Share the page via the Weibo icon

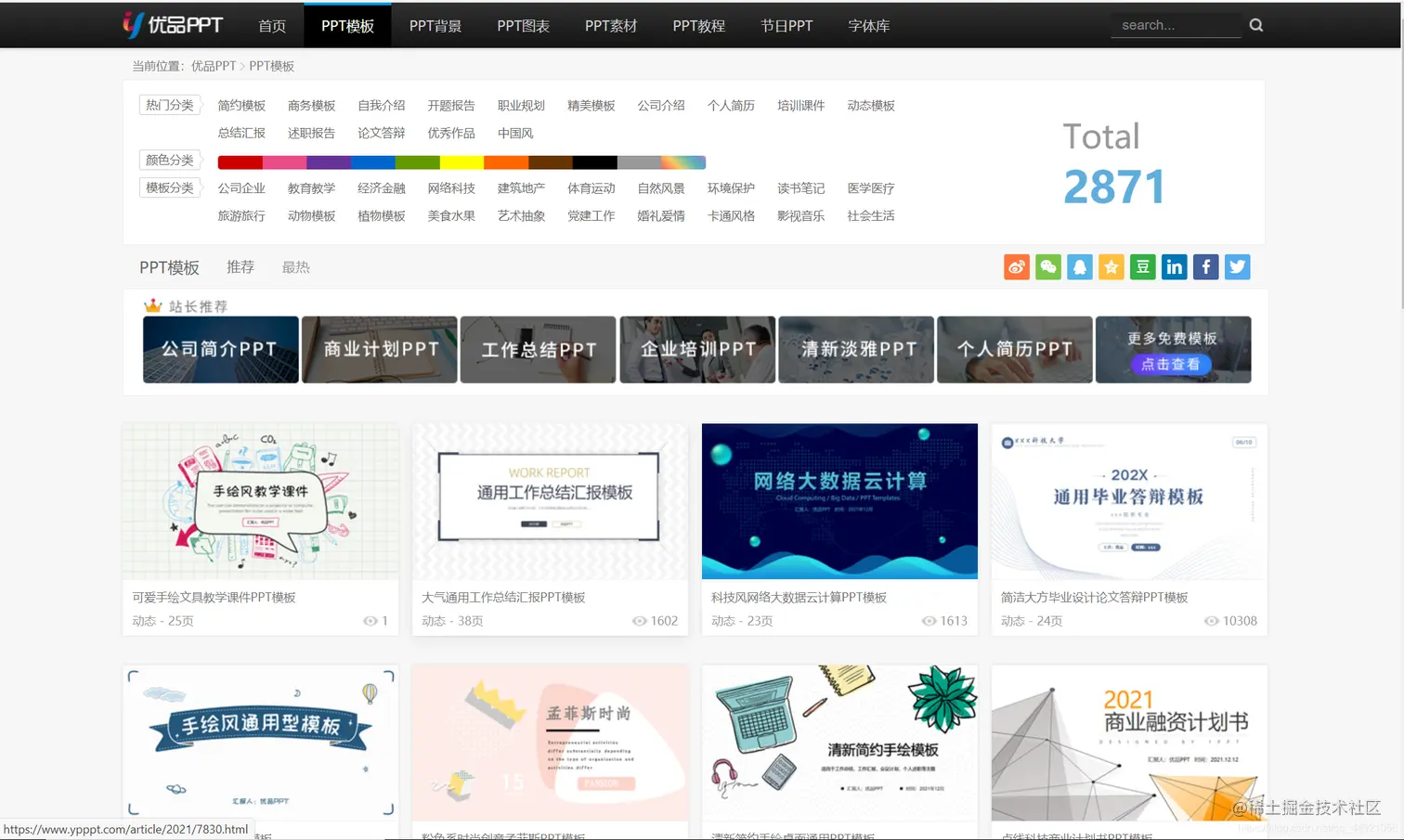(1016, 266)
